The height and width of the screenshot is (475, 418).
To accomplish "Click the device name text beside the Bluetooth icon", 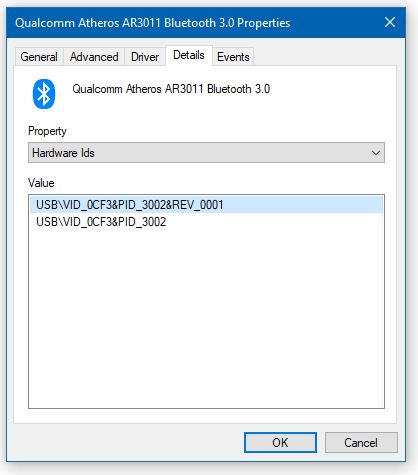I will coord(171,89).
